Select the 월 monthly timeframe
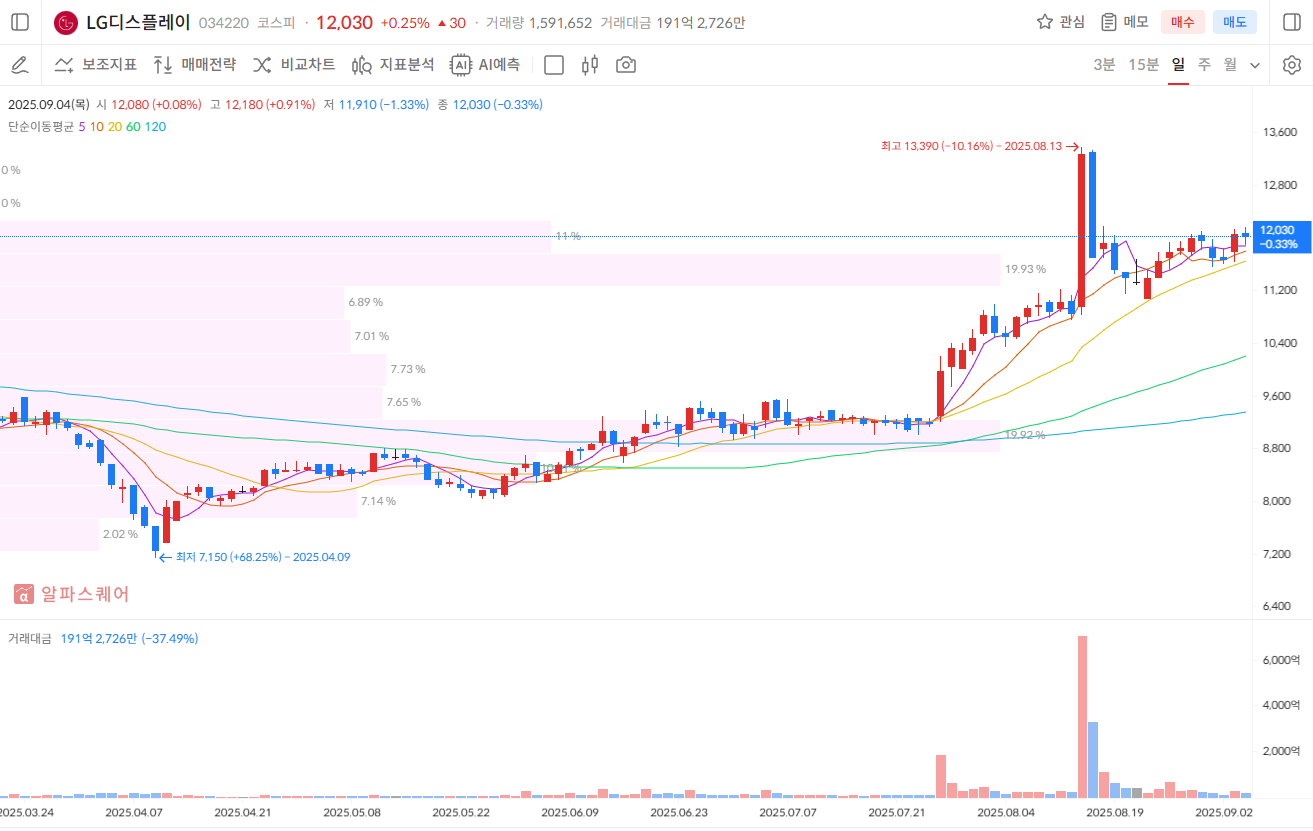 coord(1230,65)
